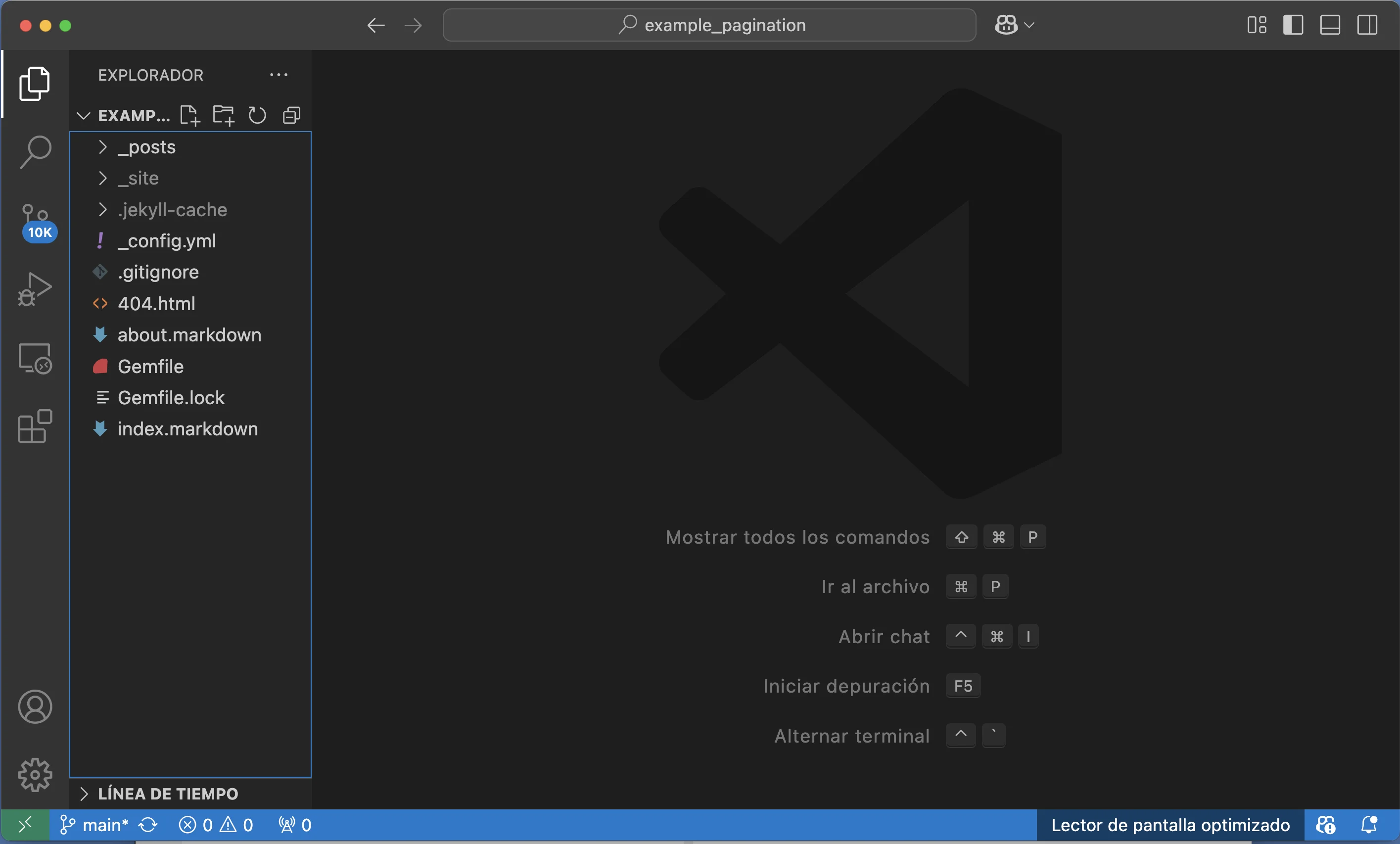Open the Accounts menu icon
1400x844 pixels.
point(35,706)
